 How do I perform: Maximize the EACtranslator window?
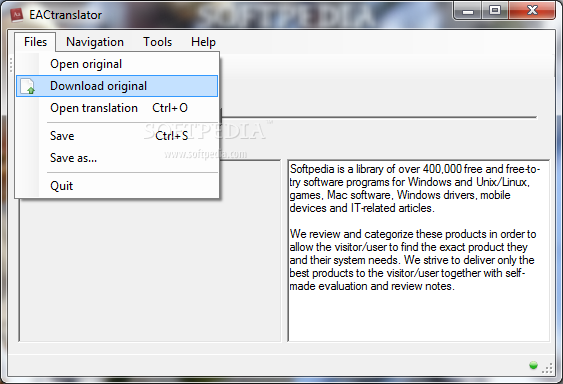495,10
